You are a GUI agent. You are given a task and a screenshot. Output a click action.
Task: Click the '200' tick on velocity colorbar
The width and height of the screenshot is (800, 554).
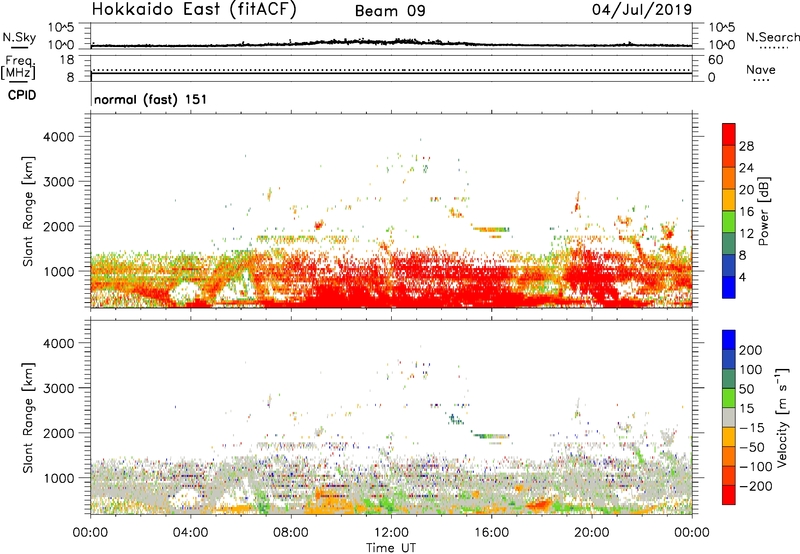coord(751,350)
